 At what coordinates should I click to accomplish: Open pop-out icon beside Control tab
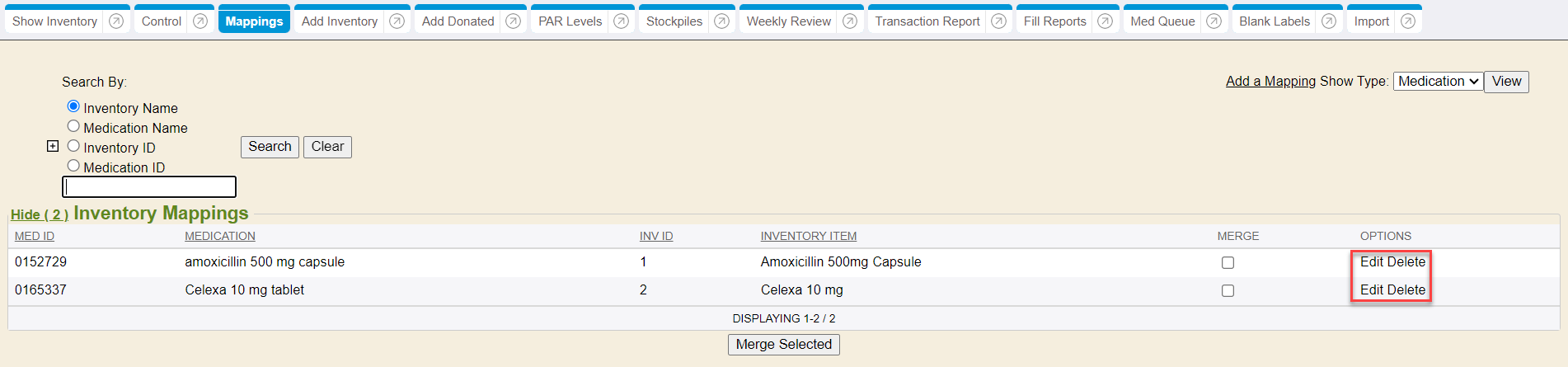click(x=200, y=21)
